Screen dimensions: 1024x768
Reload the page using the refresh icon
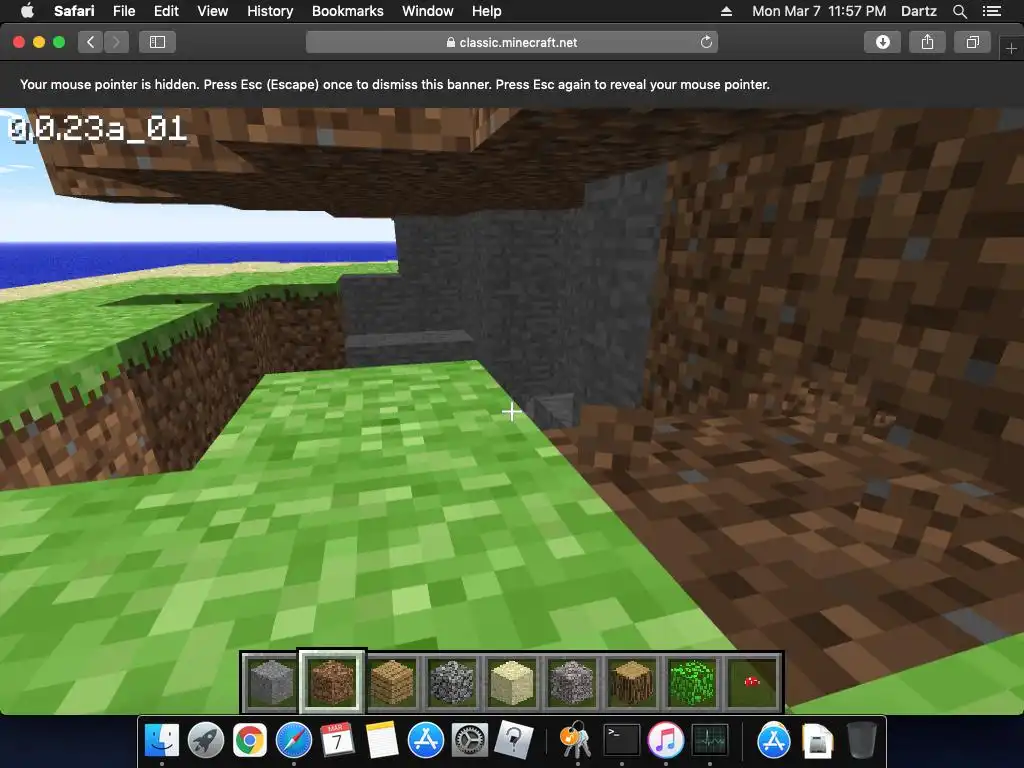(706, 42)
